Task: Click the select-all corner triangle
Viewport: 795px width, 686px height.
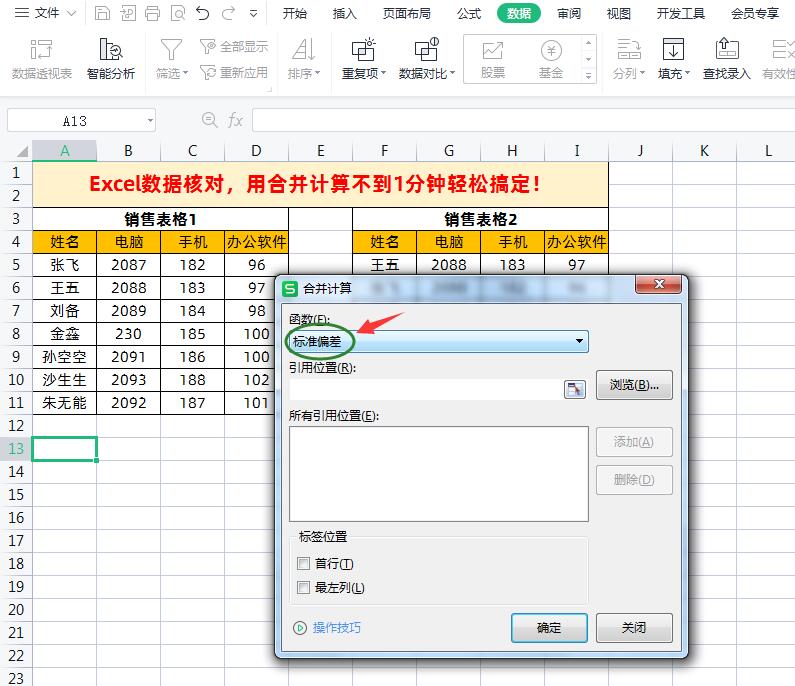Action: [21, 151]
